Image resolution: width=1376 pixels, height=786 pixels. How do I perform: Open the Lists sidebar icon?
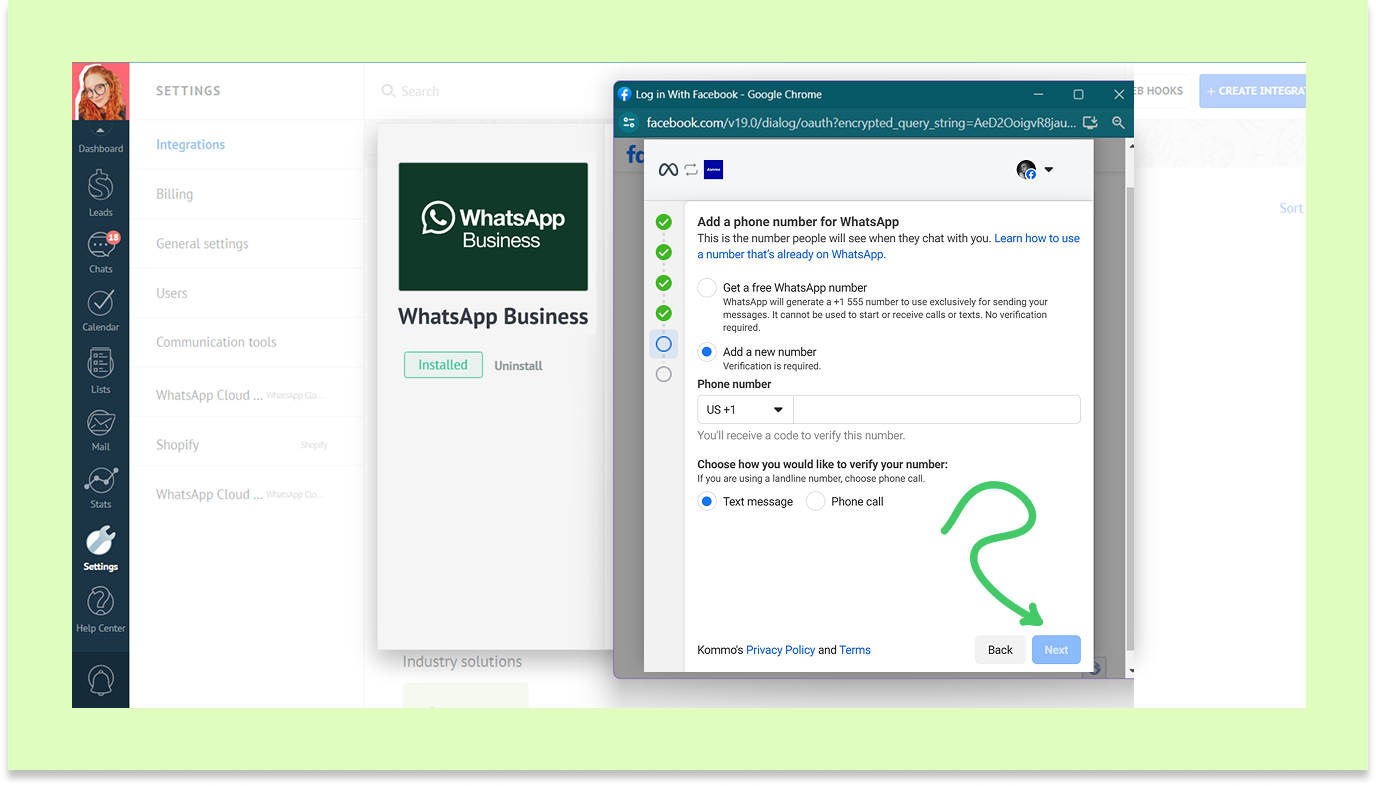(101, 367)
